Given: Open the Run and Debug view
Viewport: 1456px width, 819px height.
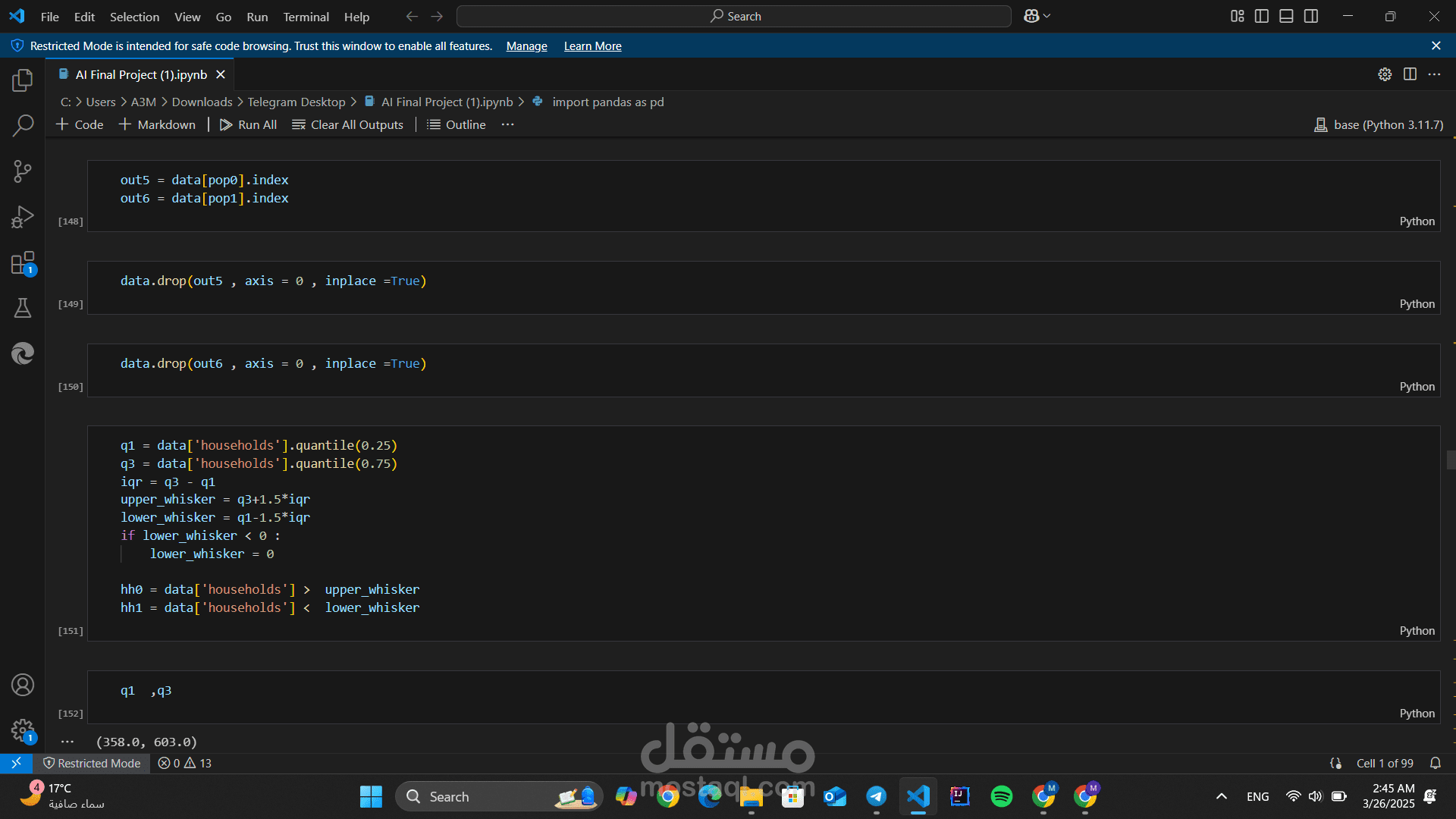Looking at the screenshot, I should point(23,217).
